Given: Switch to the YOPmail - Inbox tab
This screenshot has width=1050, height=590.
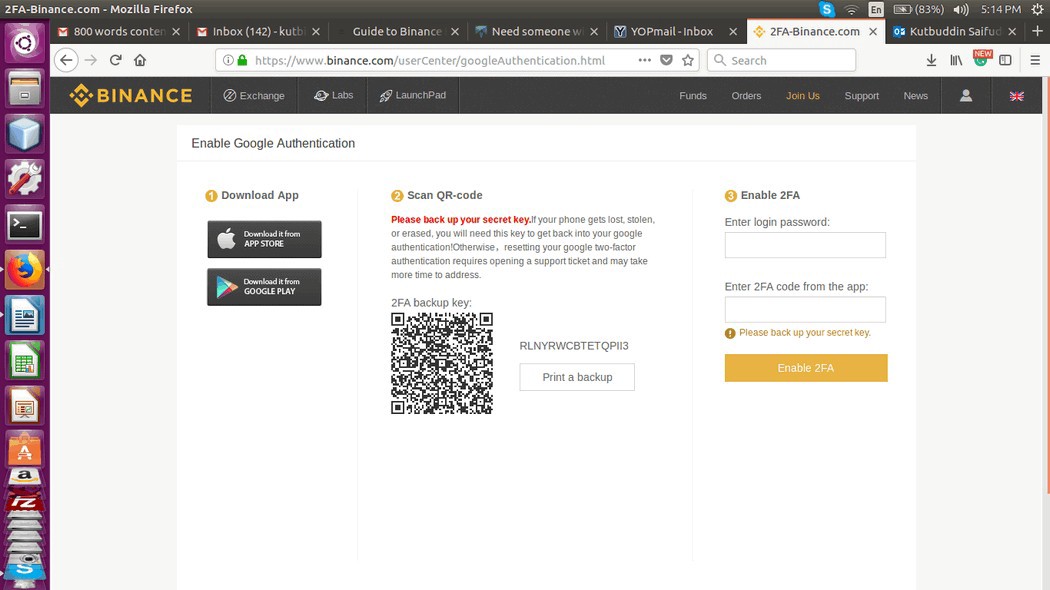Looking at the screenshot, I should pyautogui.click(x=672, y=31).
